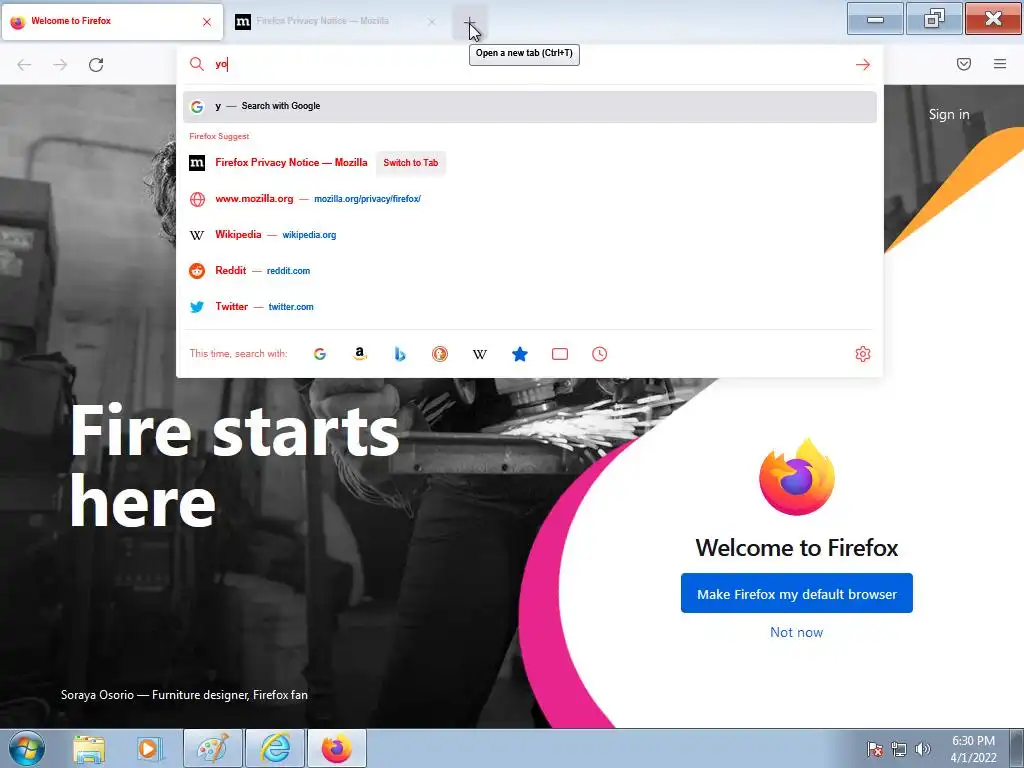Select the Welcome to Firefox tab
Screen dimensions: 1024x768
tap(112, 22)
